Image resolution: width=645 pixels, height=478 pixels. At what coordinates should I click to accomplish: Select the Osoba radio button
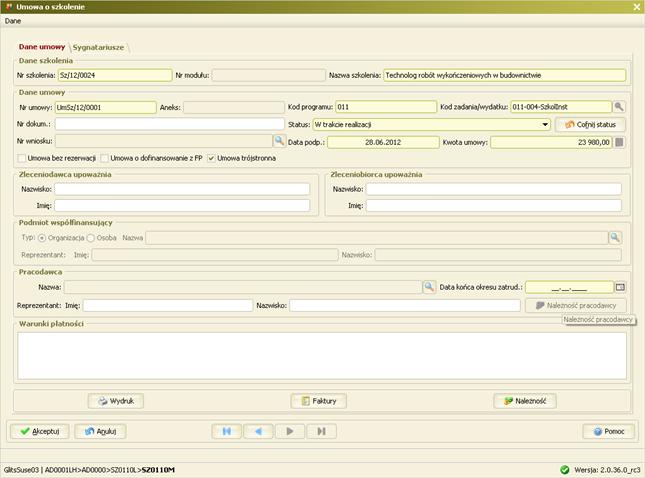(90, 238)
